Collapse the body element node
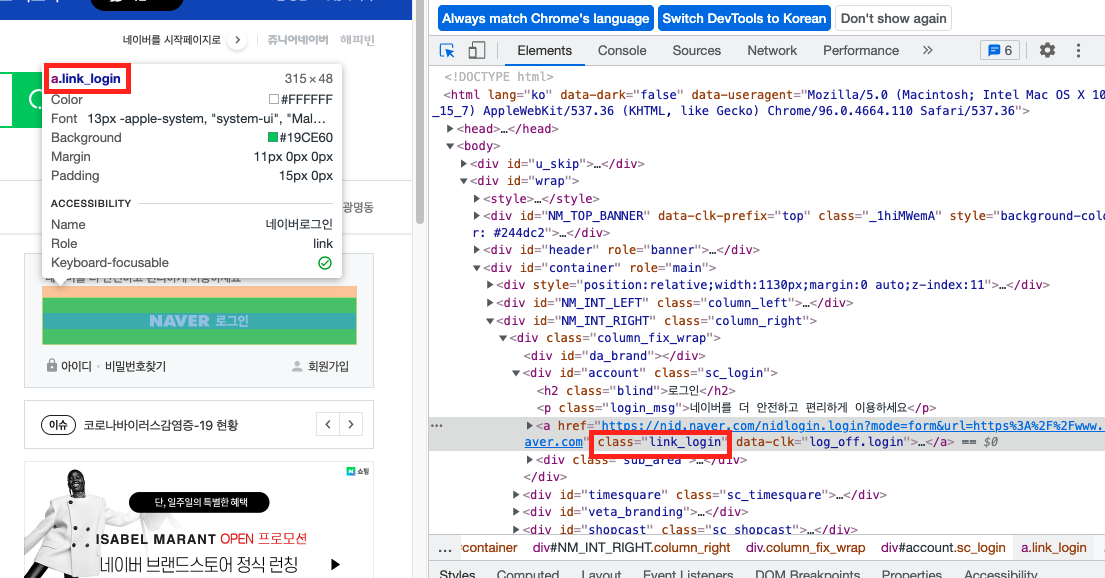 pos(450,146)
